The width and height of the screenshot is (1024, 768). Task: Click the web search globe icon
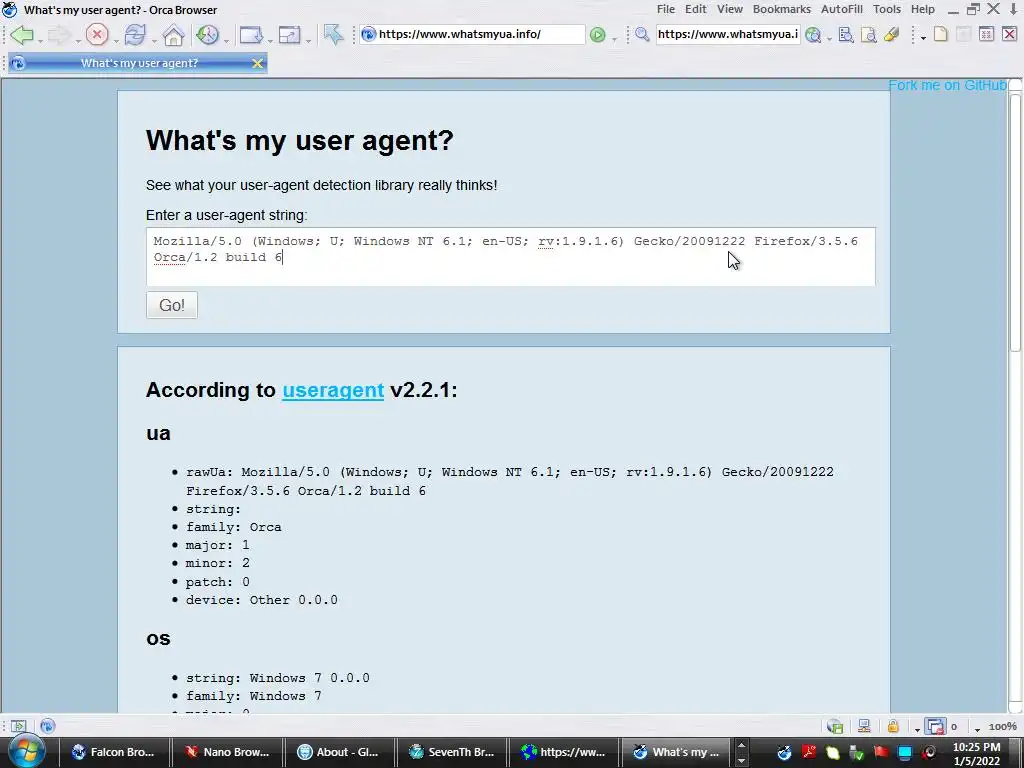pyautogui.click(x=813, y=35)
